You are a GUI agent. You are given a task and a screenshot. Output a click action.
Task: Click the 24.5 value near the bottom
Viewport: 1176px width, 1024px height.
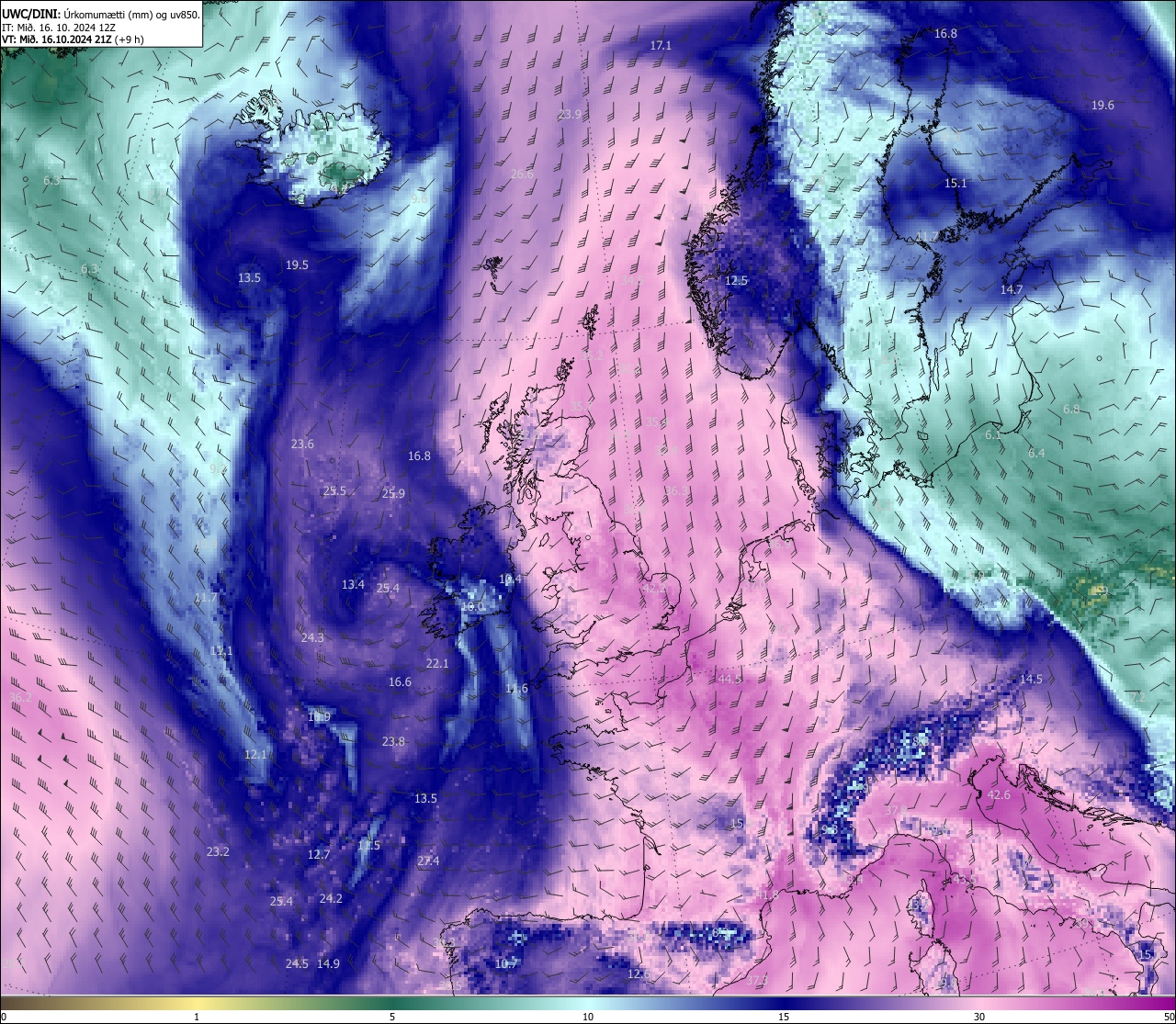tap(297, 964)
